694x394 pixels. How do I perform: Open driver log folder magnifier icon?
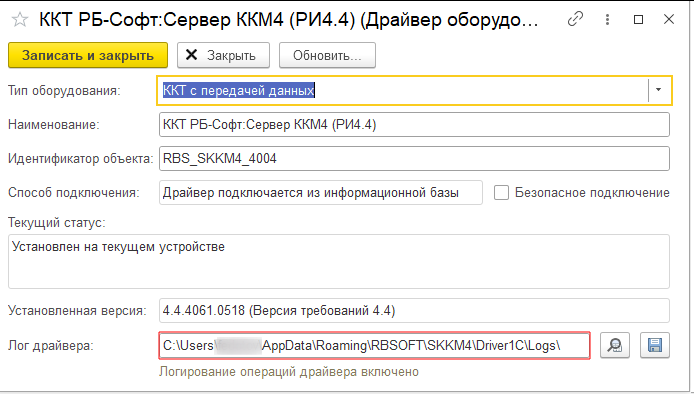615,345
